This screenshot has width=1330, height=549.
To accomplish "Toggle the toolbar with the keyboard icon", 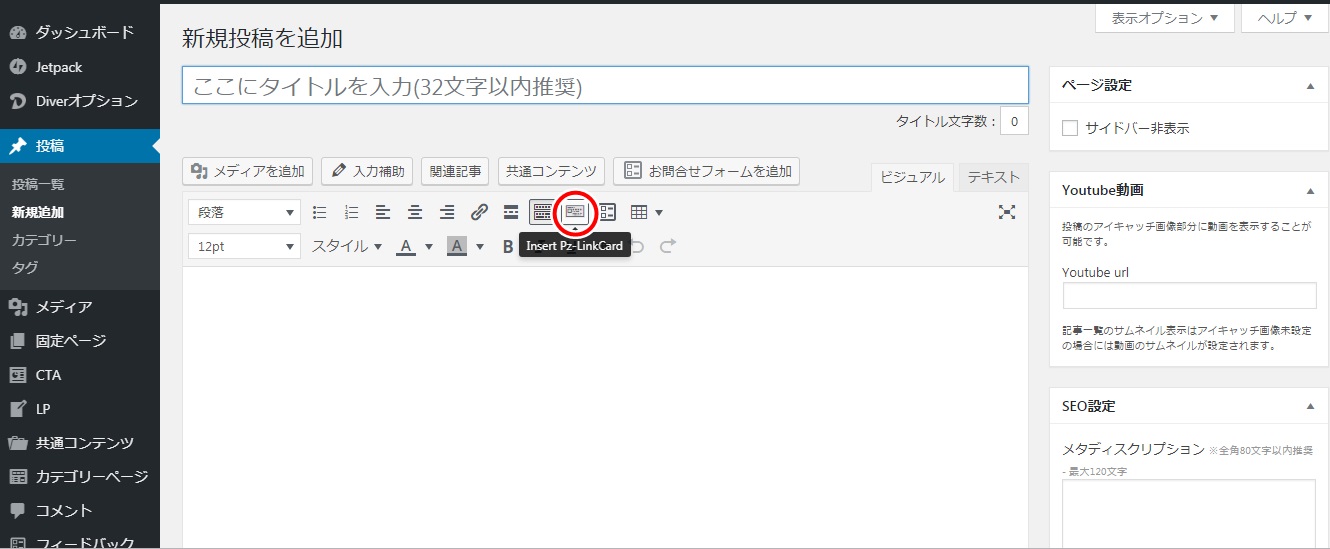I will pos(542,212).
